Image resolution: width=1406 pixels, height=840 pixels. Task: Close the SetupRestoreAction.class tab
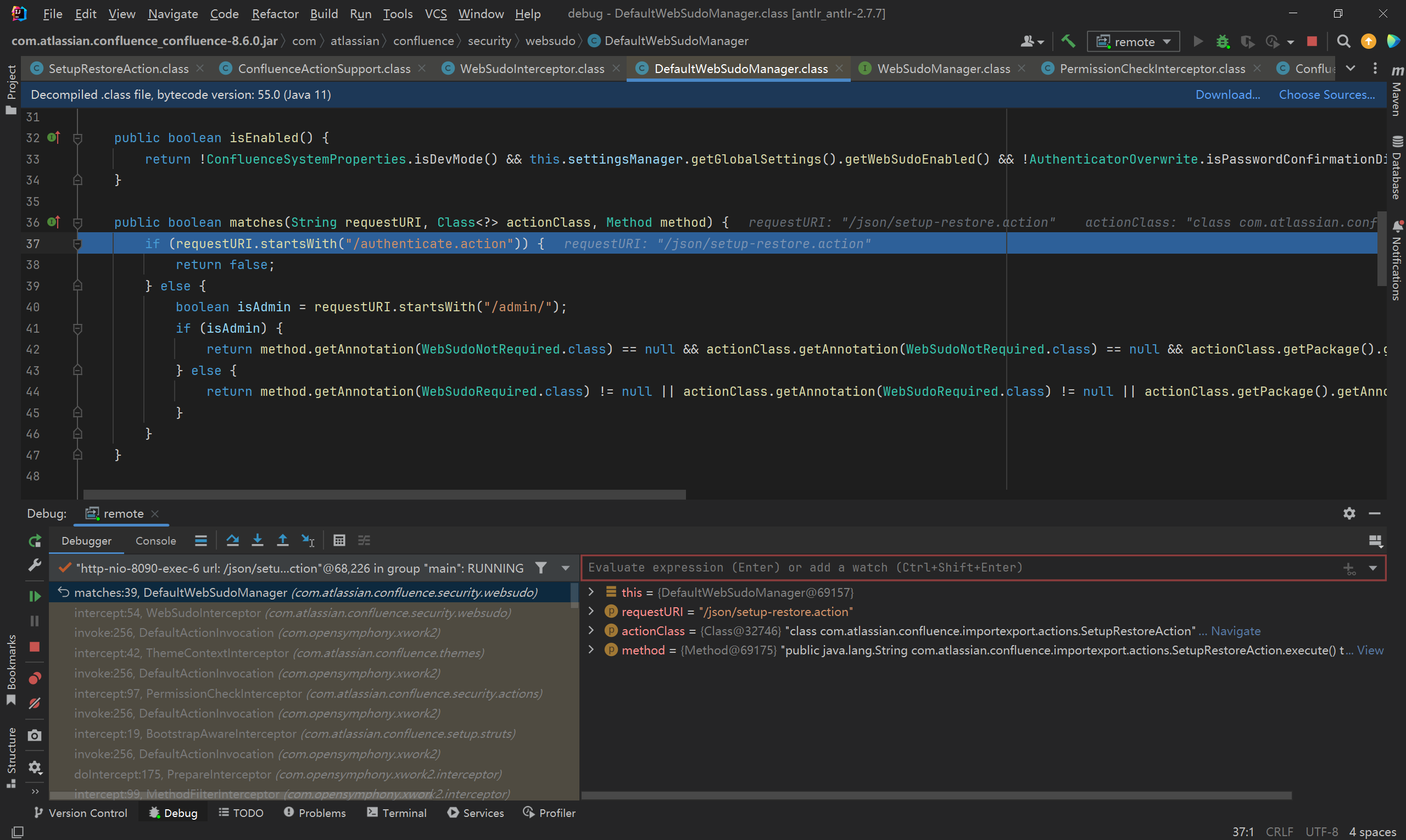[x=200, y=69]
